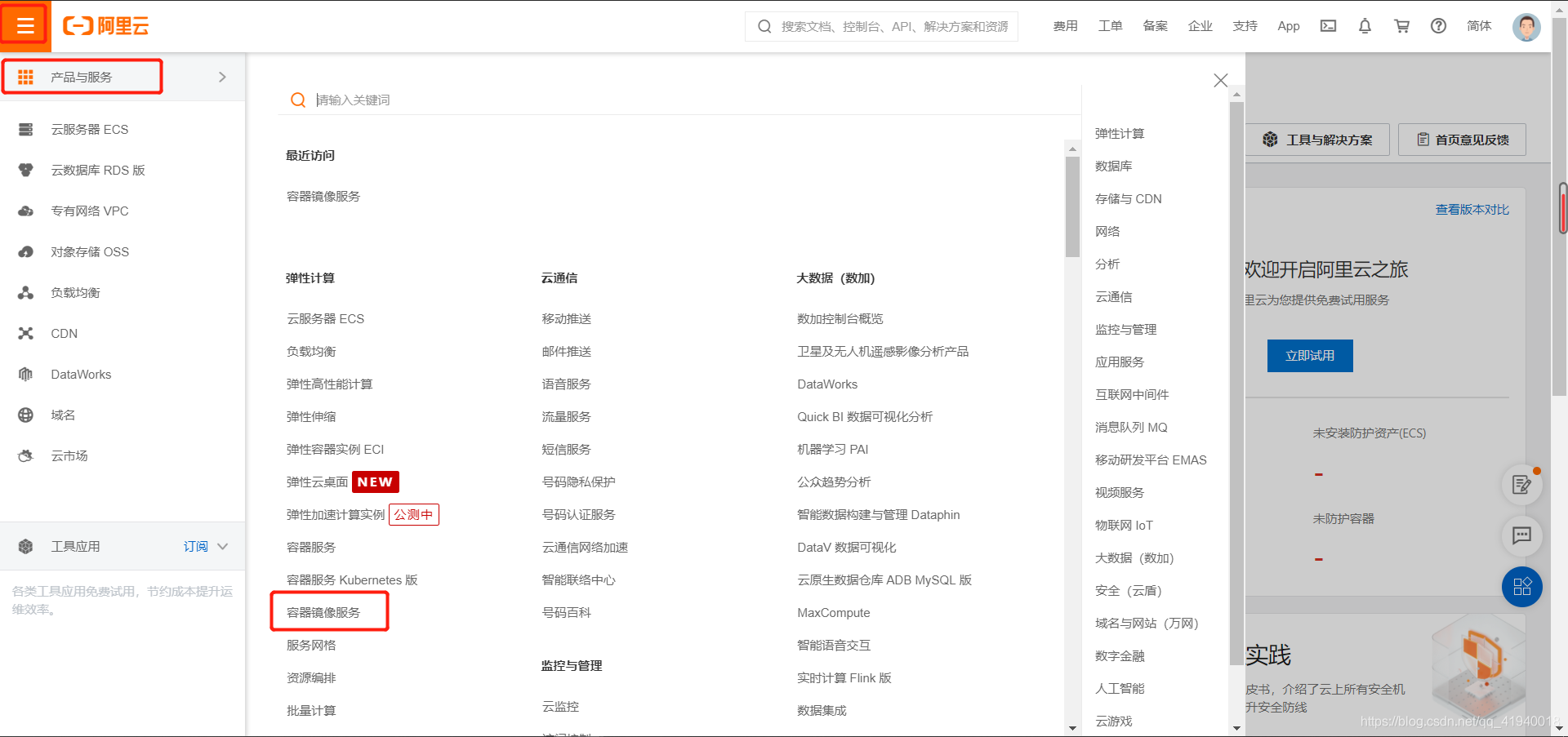Viewport: 1568px width, 737px height.
Task: Open the shopping cart icon
Action: click(1401, 26)
